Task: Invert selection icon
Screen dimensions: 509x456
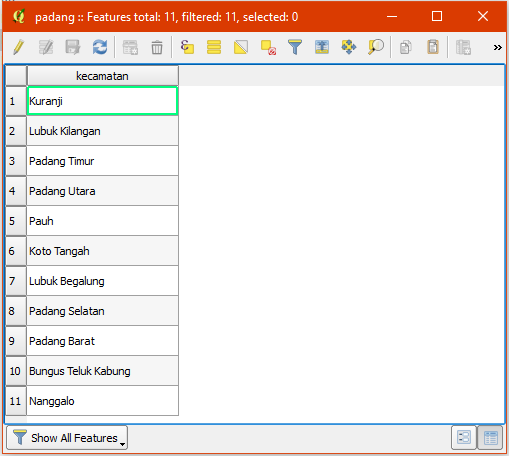Action: coord(241,47)
